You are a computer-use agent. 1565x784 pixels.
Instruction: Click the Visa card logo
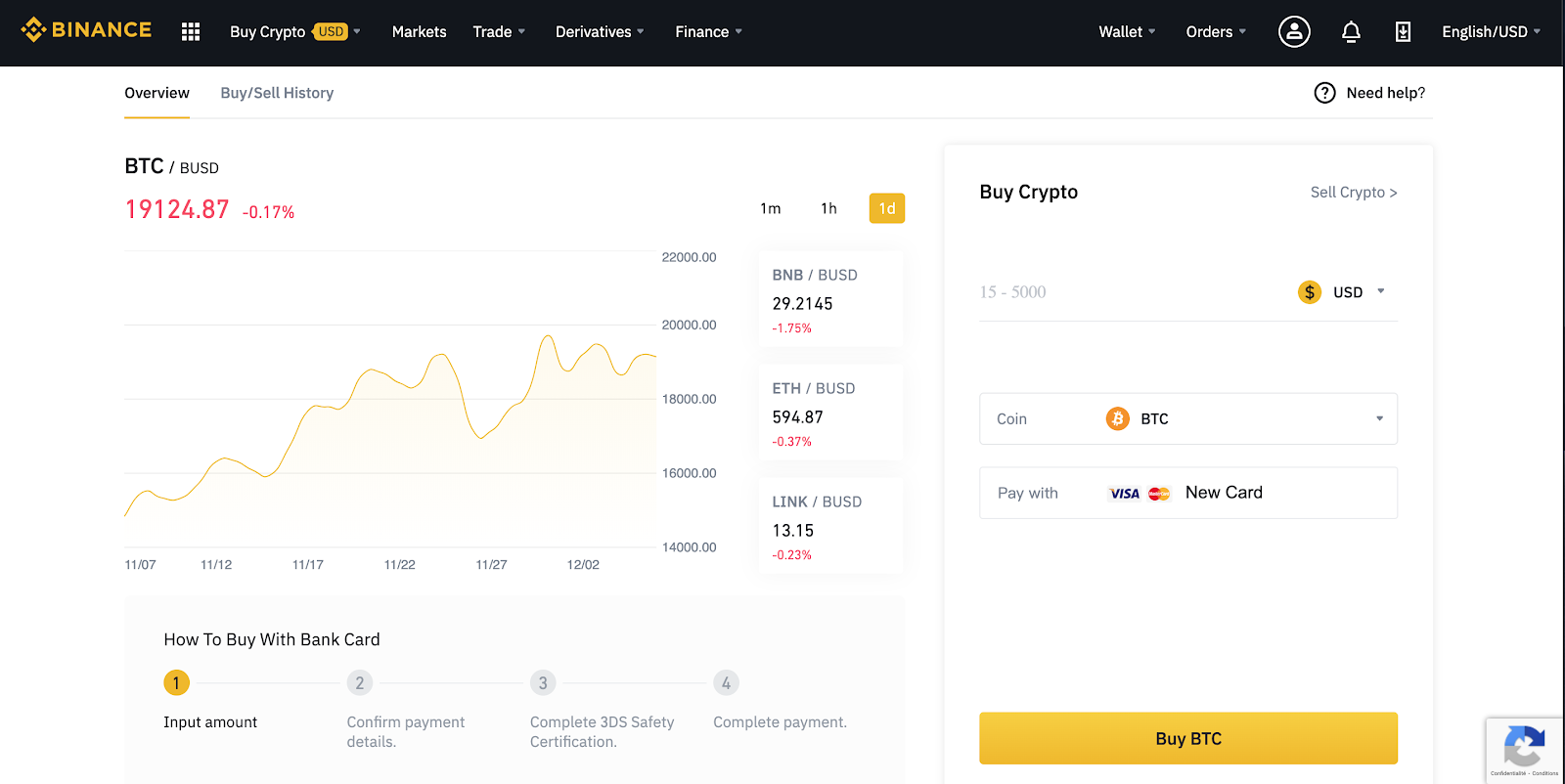tap(1125, 494)
